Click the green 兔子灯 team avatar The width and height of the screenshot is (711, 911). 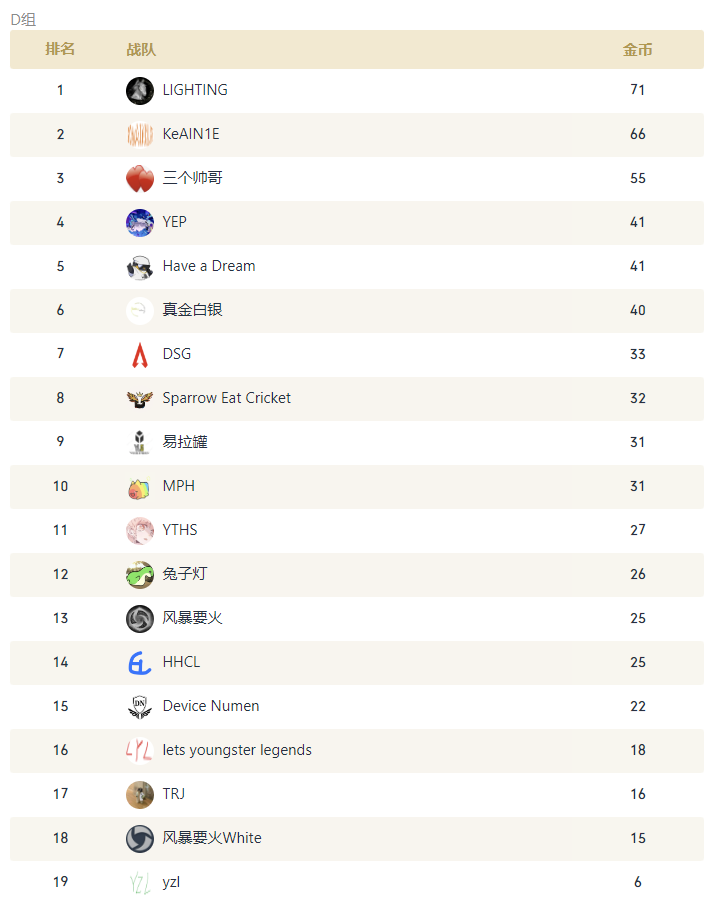click(x=140, y=575)
